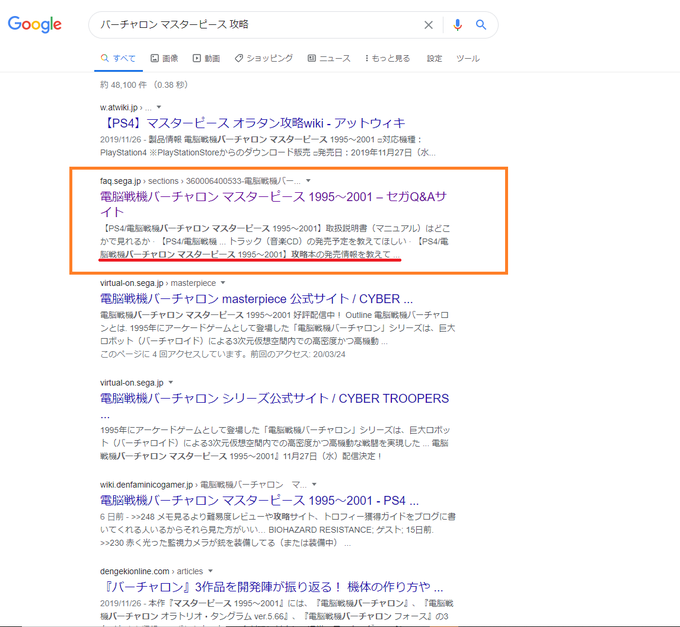Expand dropdown arrow beside dengekionline.com

[x=210, y=571]
